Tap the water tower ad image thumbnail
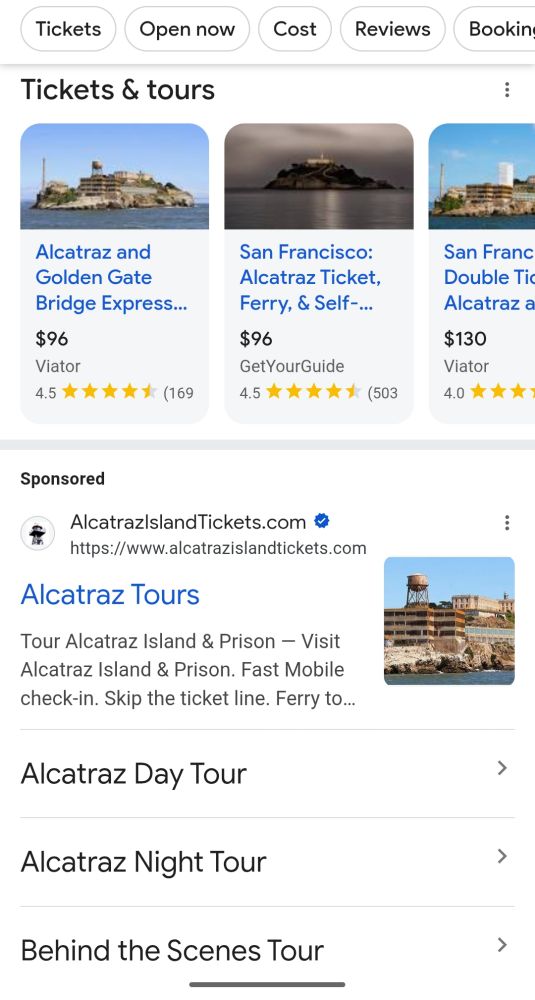This screenshot has width=535, height=1000. coord(449,621)
